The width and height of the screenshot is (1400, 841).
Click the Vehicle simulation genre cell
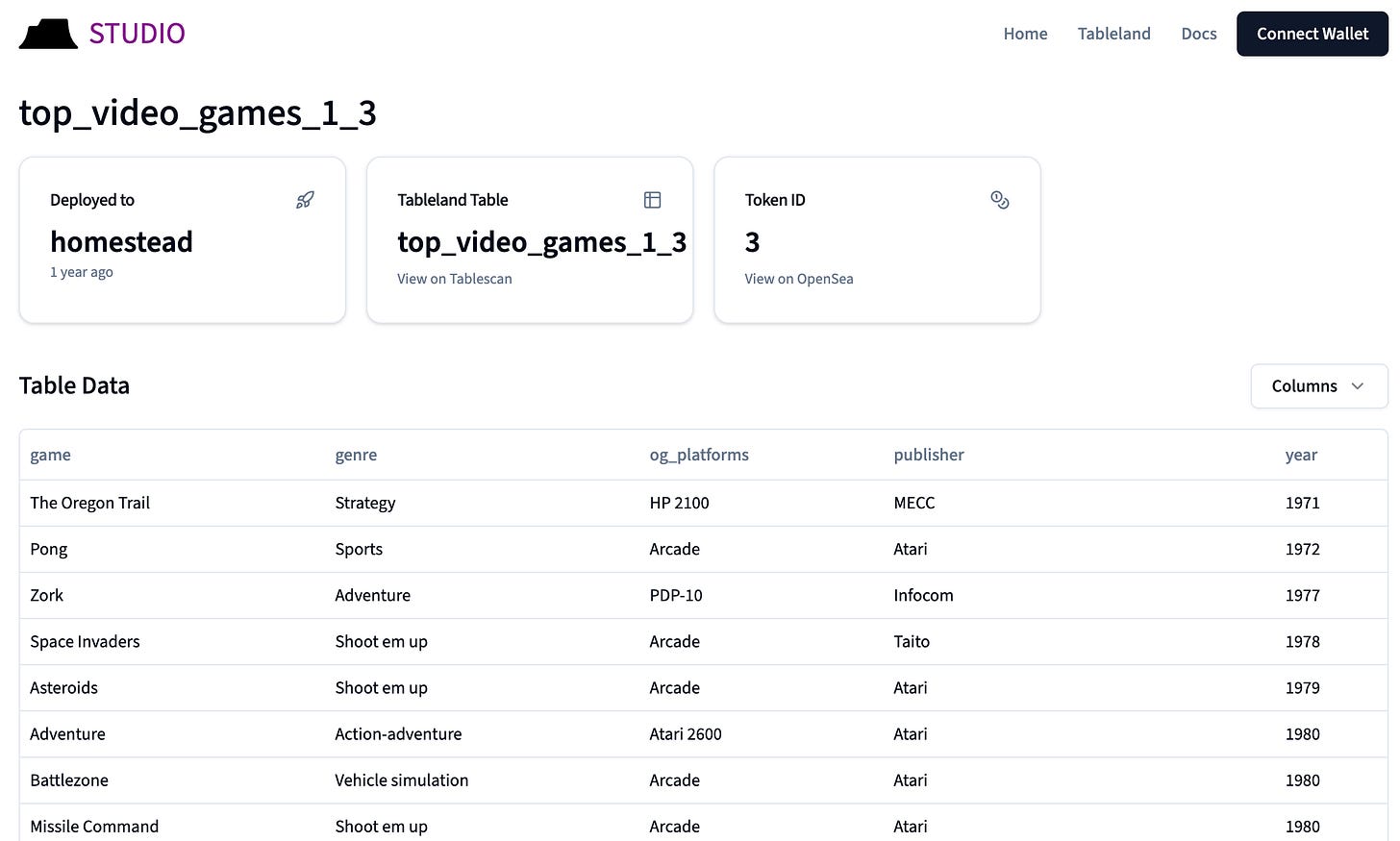[402, 779]
